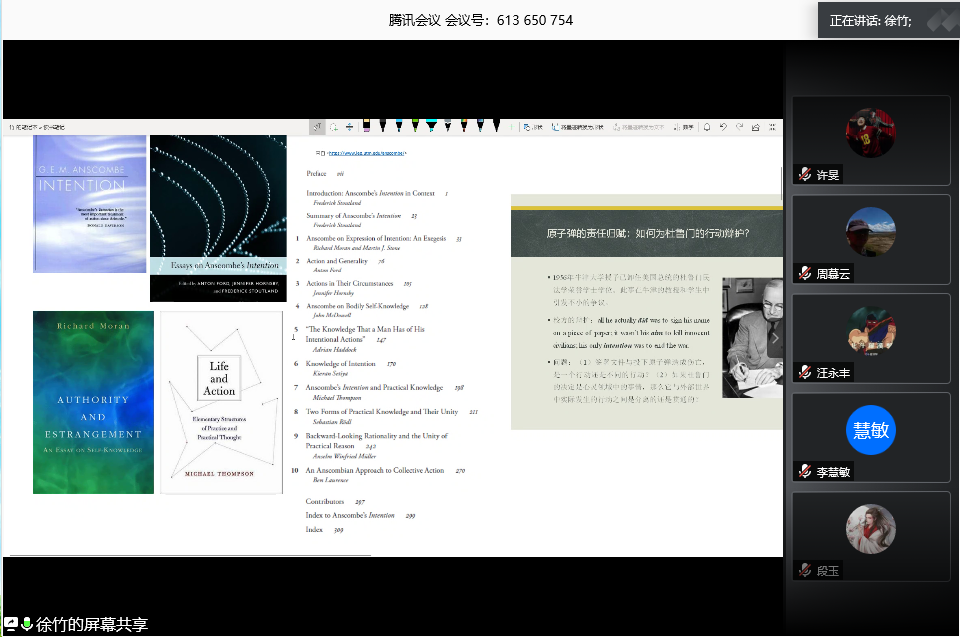Click the vertical scrollbar of the notes page
Viewport: 960px width, 637px height.
click(x=781, y=183)
